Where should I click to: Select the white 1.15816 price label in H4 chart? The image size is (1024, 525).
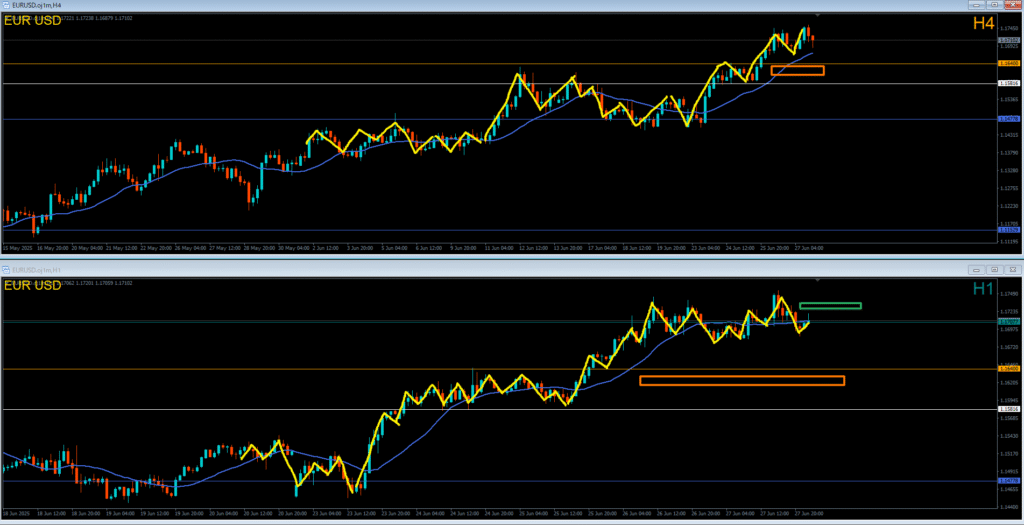(x=1009, y=84)
